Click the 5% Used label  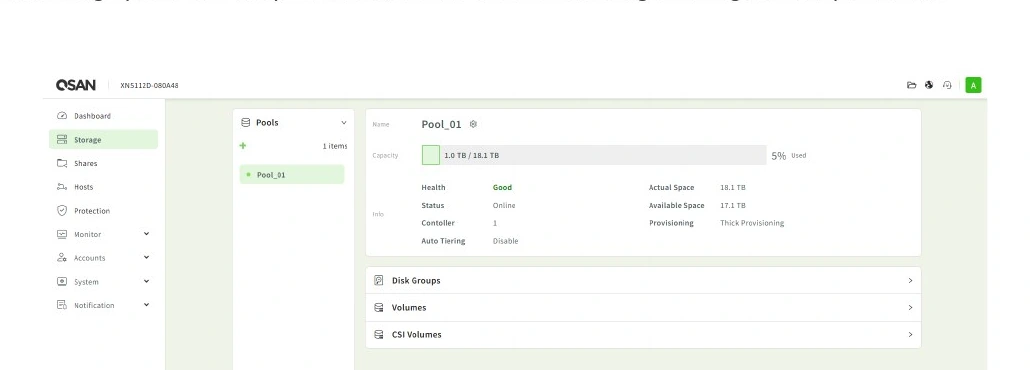click(x=788, y=156)
